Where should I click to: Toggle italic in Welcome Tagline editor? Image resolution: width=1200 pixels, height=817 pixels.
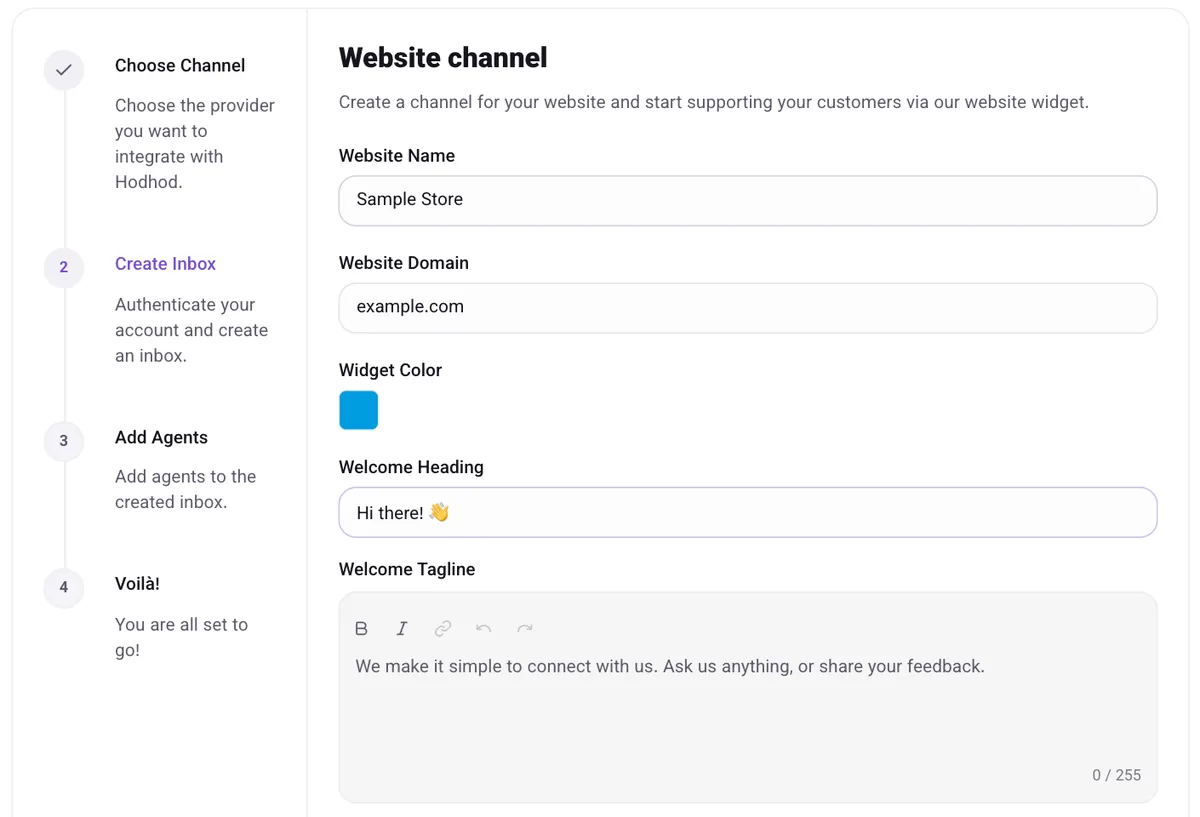[x=402, y=628]
